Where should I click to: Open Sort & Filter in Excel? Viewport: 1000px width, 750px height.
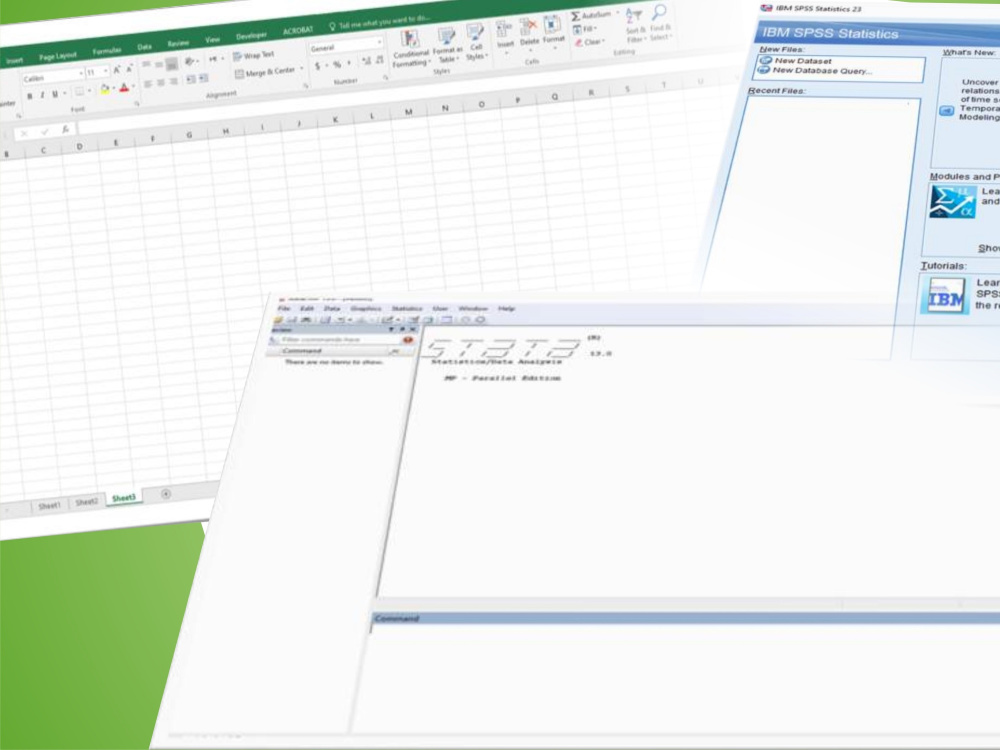click(x=635, y=24)
